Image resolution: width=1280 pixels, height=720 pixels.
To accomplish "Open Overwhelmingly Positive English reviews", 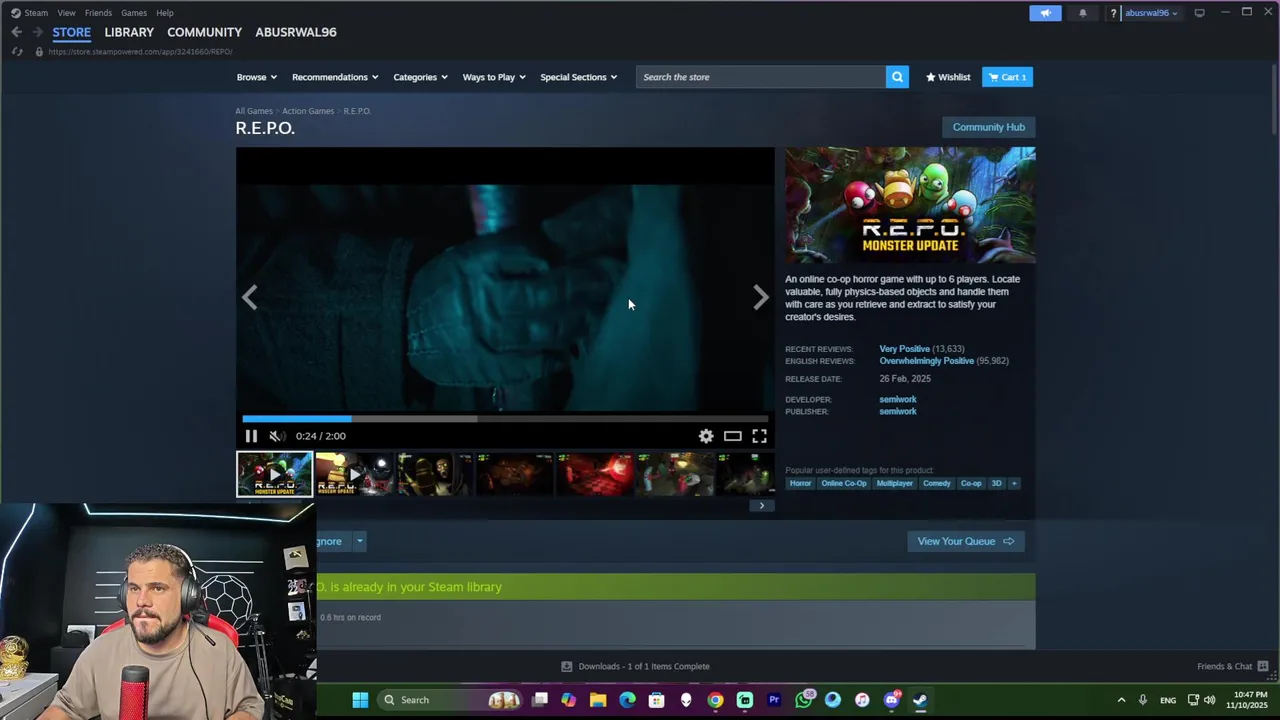I will [x=926, y=361].
